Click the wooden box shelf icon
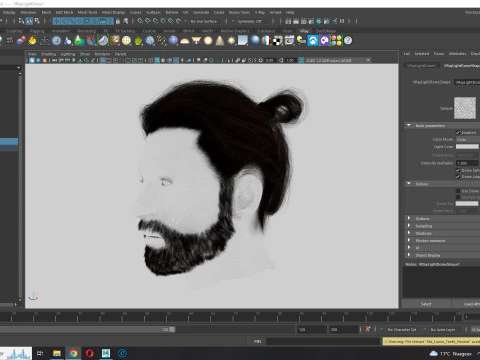 pyautogui.click(x=115, y=41)
